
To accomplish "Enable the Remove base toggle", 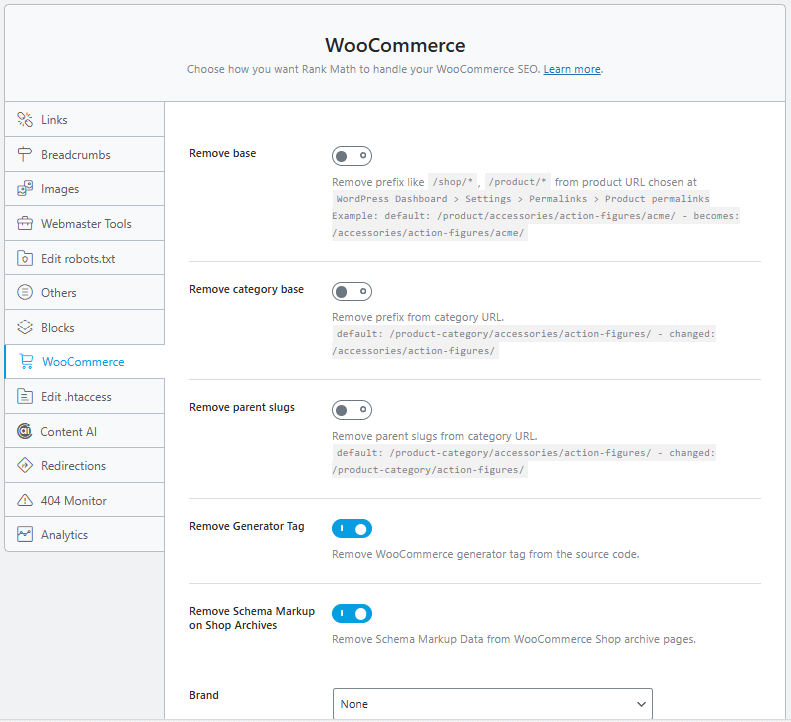I will (352, 156).
